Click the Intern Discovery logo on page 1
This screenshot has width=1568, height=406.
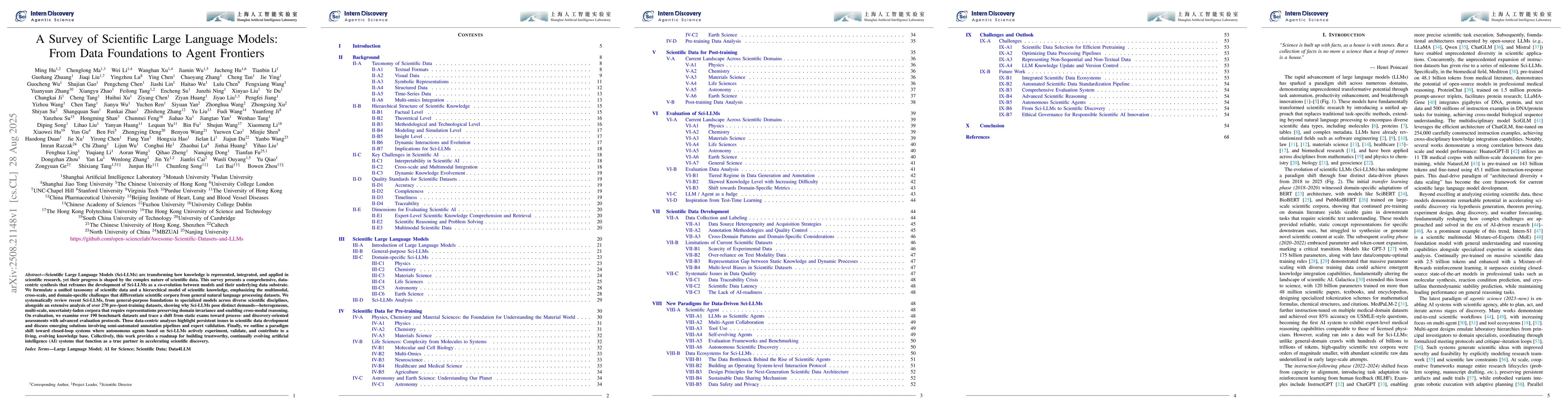tap(44, 16)
